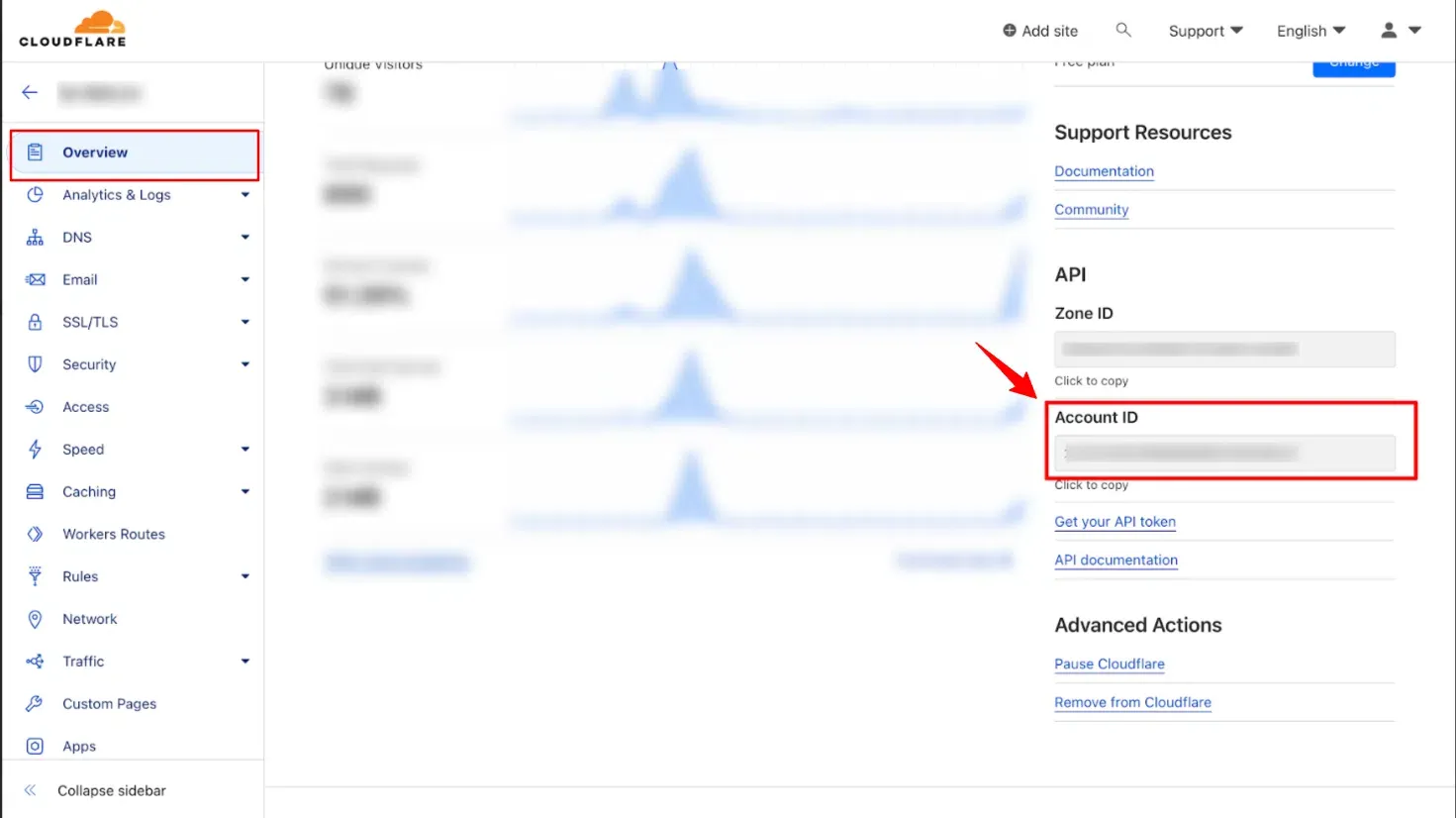Click the back arrow icon in sidebar

(x=30, y=93)
